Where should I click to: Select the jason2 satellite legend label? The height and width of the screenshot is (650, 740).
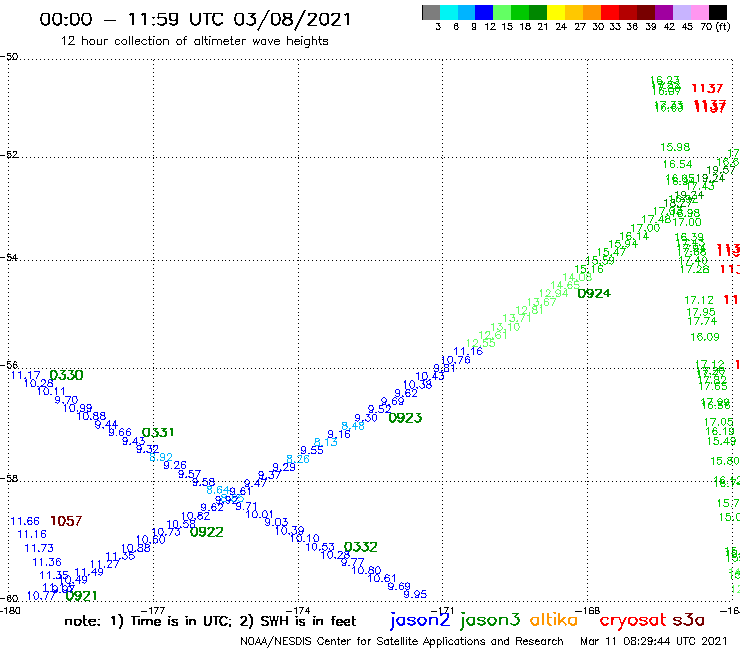(420, 620)
